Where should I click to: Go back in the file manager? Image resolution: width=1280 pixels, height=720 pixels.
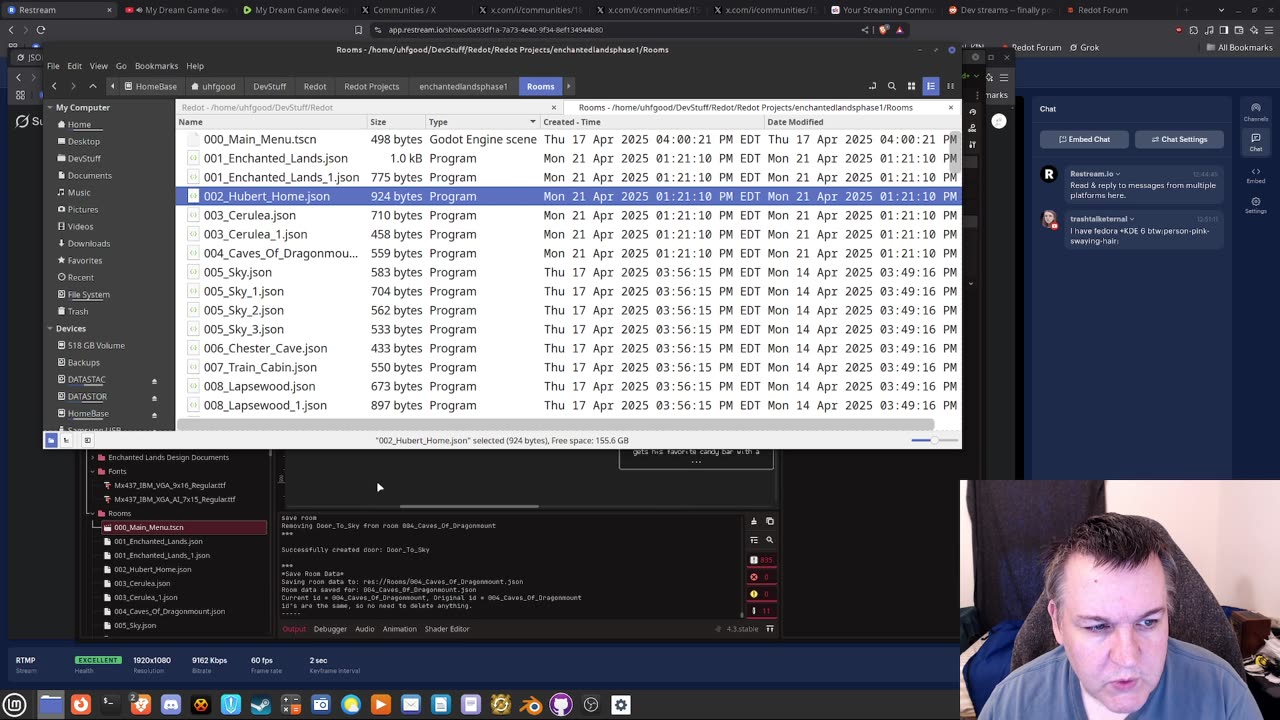[x=54, y=86]
